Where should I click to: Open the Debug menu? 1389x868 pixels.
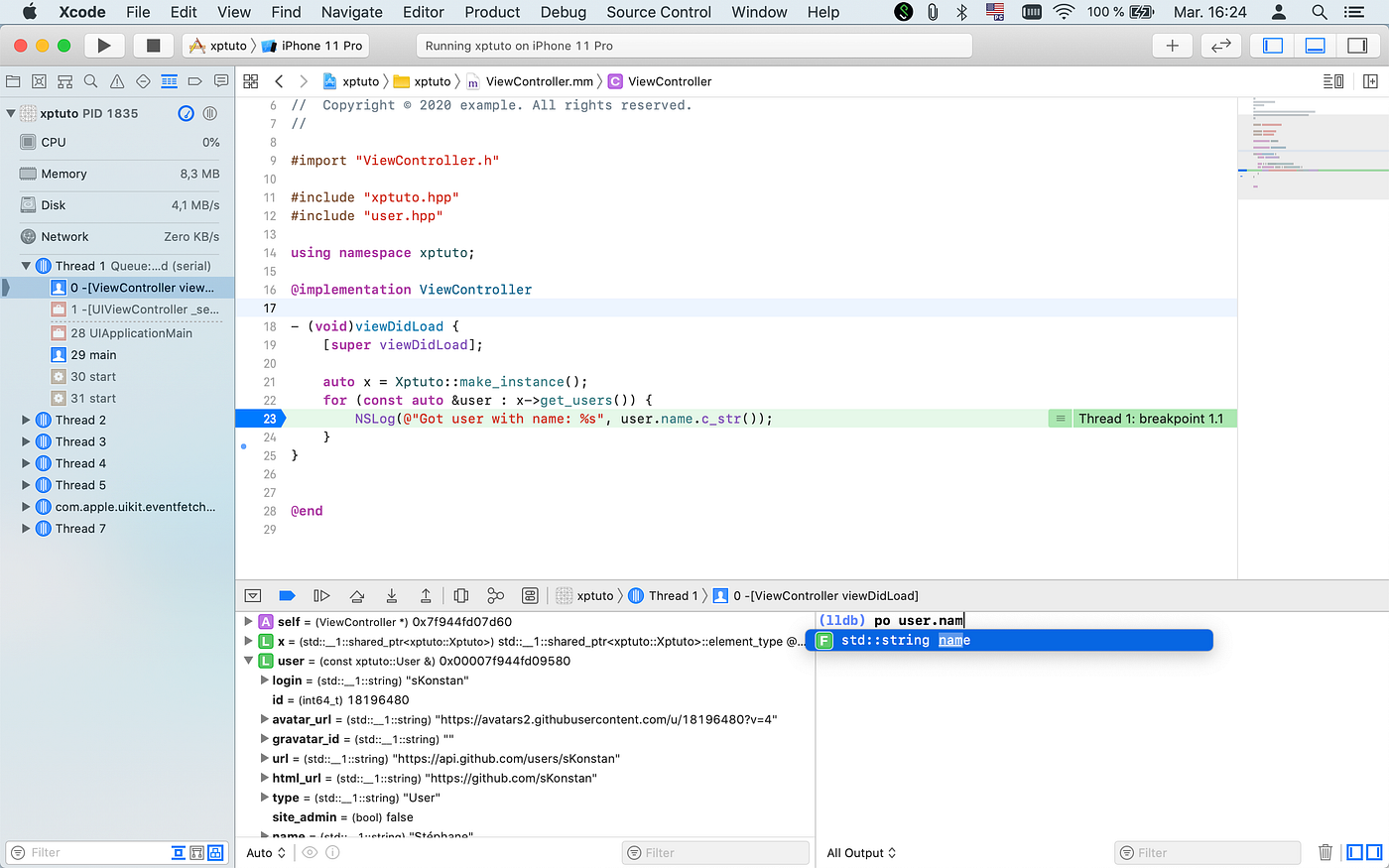pos(563,12)
